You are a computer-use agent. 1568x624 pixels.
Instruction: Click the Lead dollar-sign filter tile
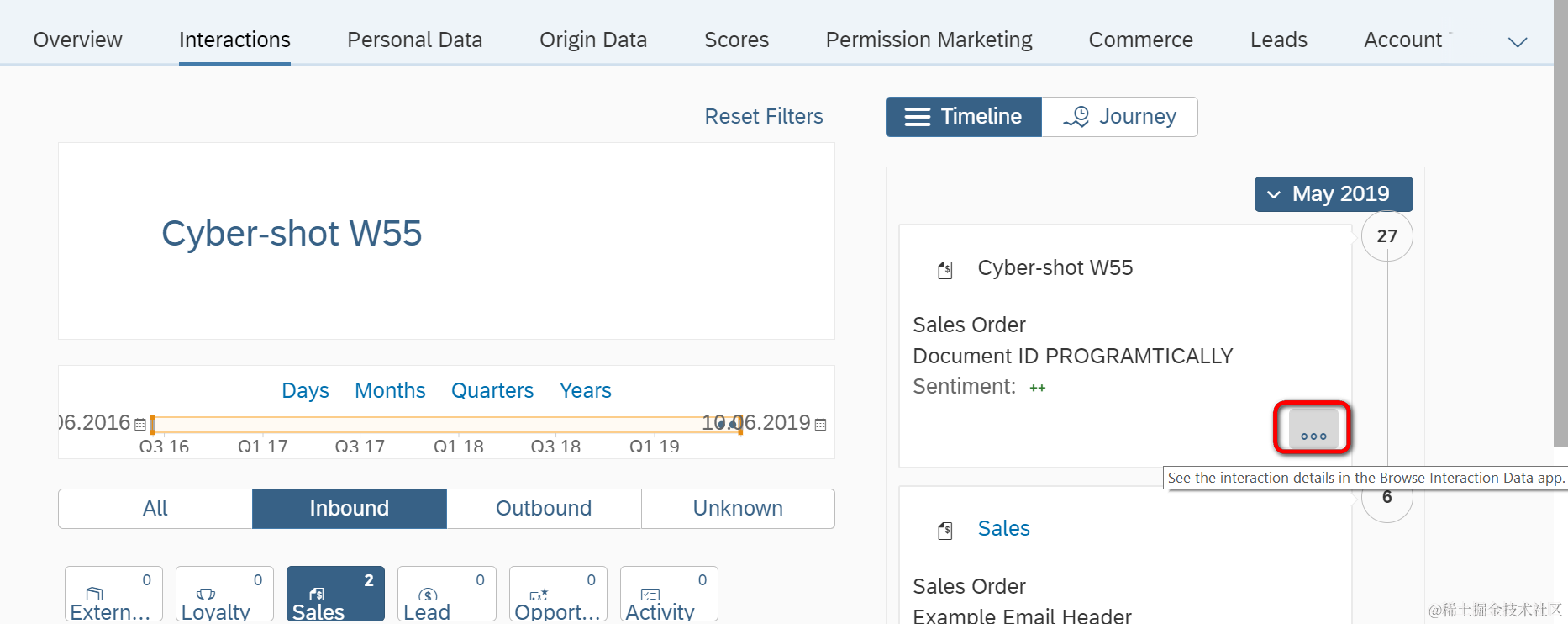(x=446, y=594)
